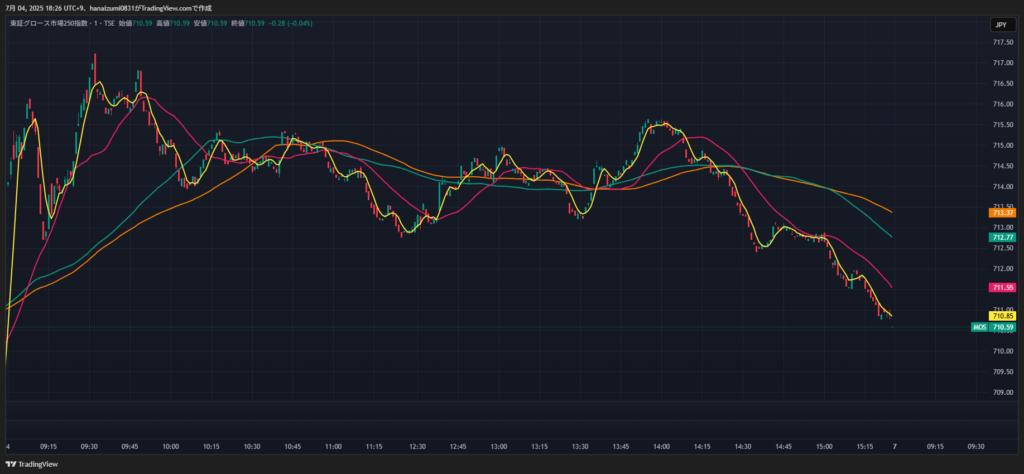This screenshot has width=1024, height=474.
Task: Click the 始値 open value 710.59
Action: 143,23
